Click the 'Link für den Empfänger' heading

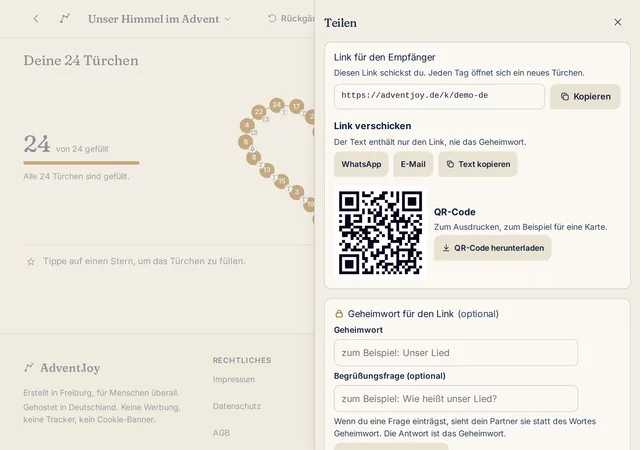tap(384, 57)
